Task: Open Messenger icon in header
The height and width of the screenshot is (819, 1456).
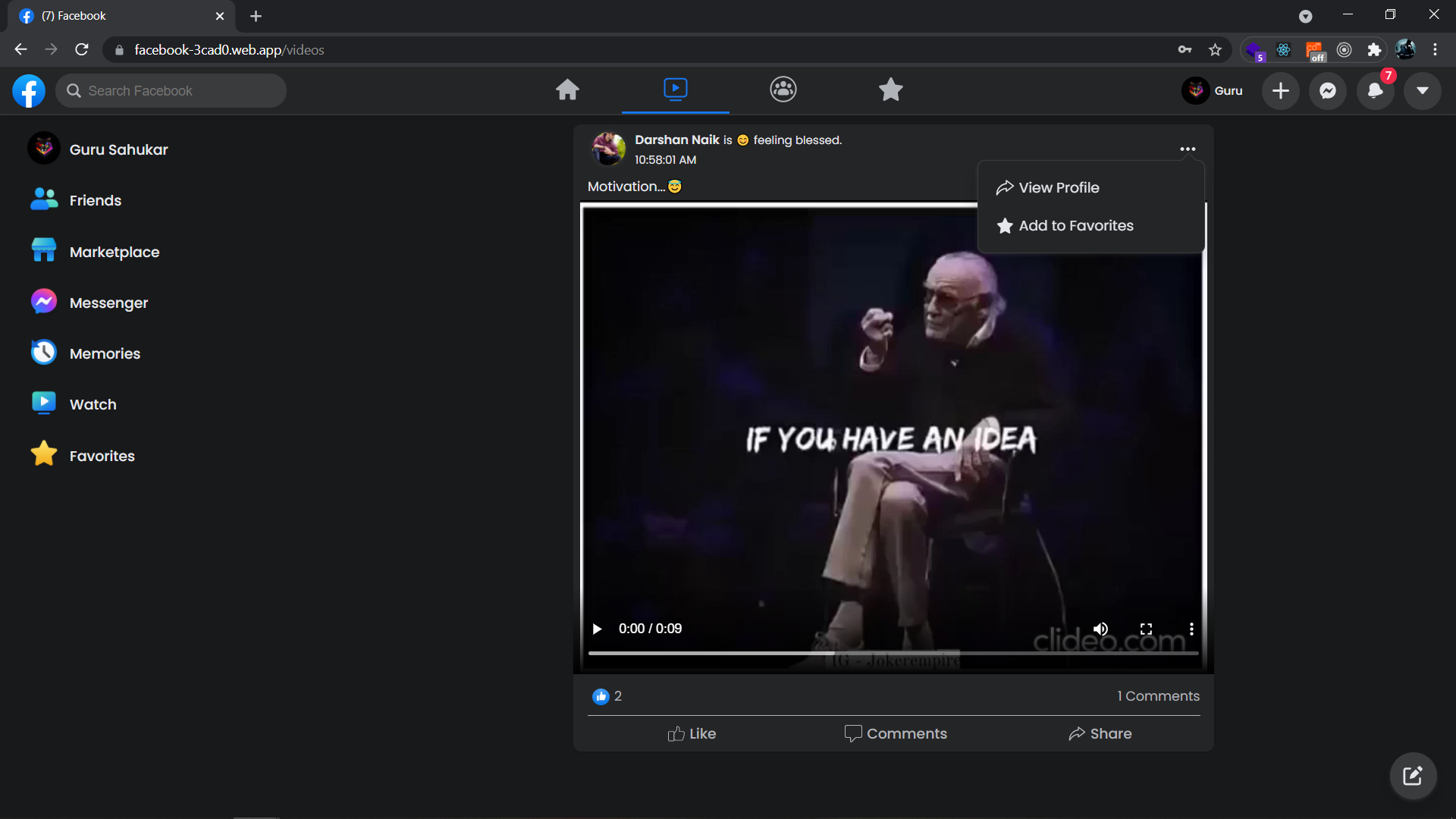Action: pyautogui.click(x=1328, y=91)
